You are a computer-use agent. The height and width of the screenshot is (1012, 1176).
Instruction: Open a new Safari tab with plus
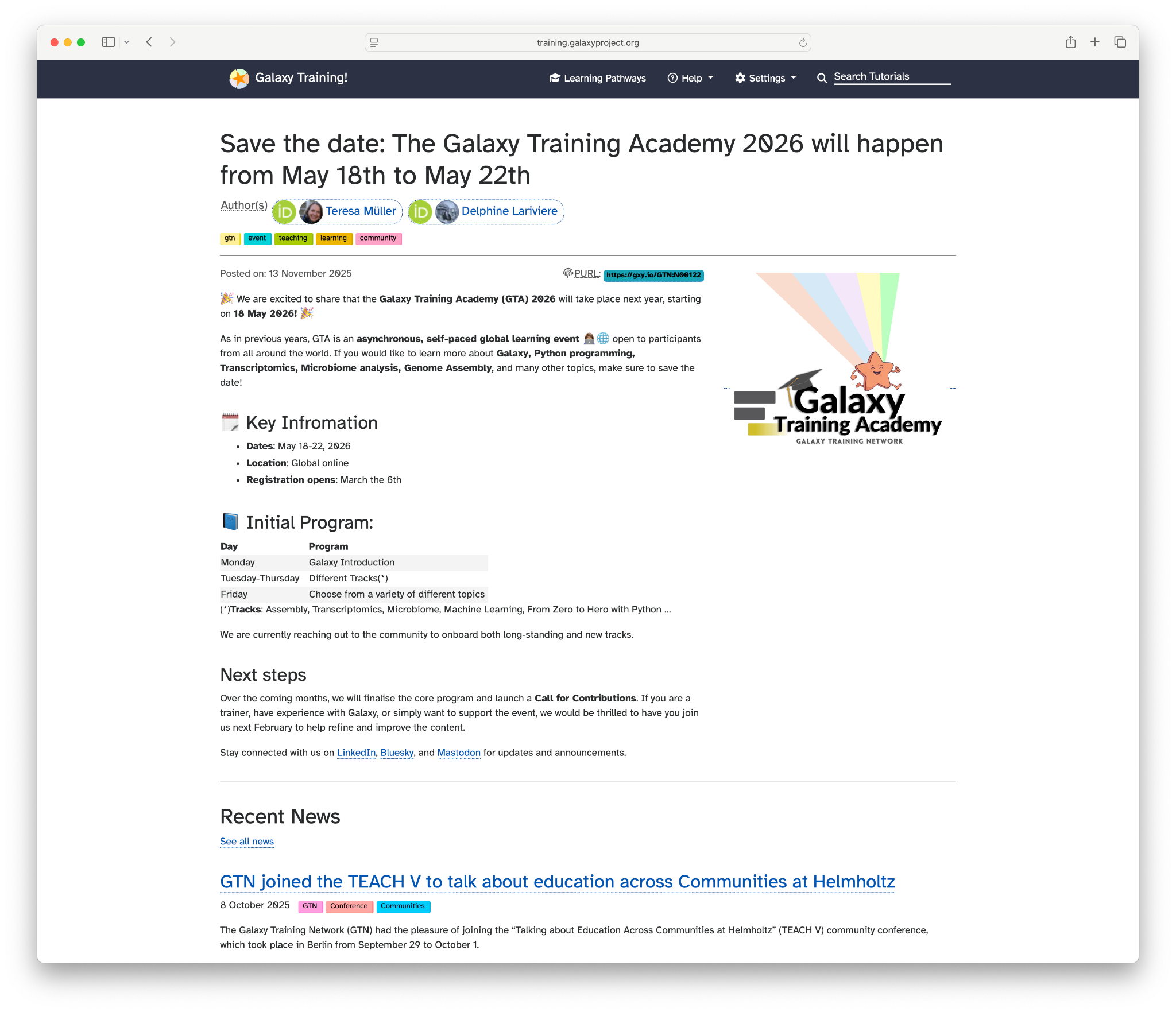[x=1095, y=42]
